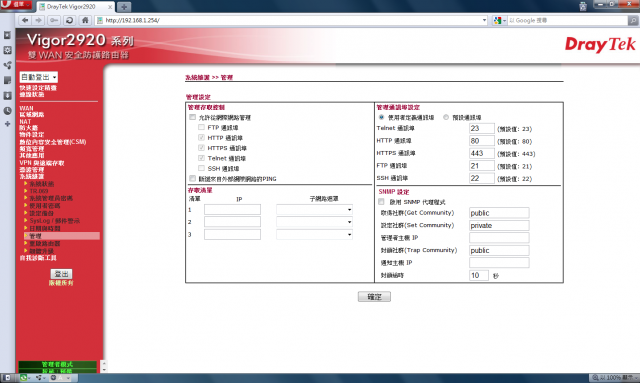Toggle the HTTPS port checkbox
This screenshot has width=640, height=383.
[201, 148]
